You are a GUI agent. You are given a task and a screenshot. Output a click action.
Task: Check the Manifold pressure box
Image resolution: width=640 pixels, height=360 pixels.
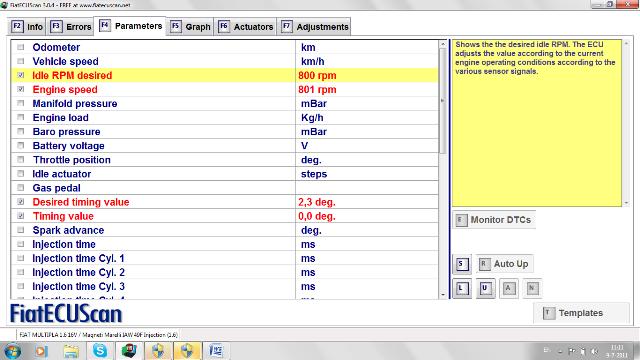[20, 104]
